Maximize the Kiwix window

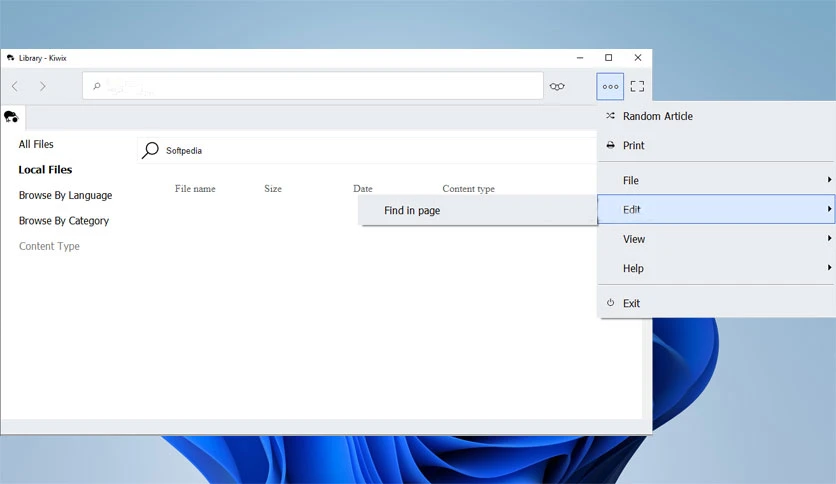(x=608, y=58)
